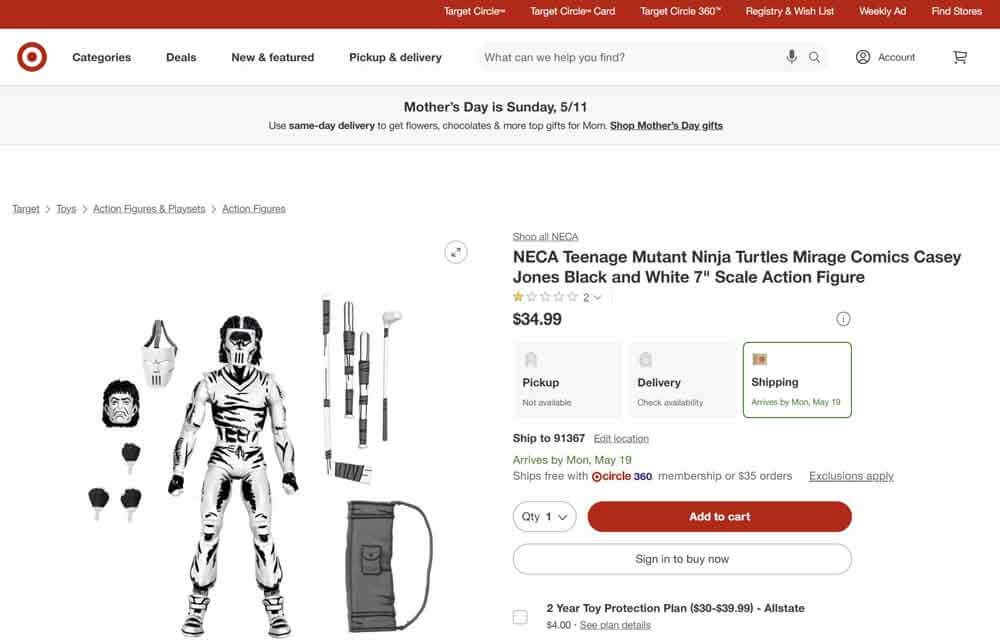Open the Deals menu item
This screenshot has width=1000, height=643.
pyautogui.click(x=181, y=57)
